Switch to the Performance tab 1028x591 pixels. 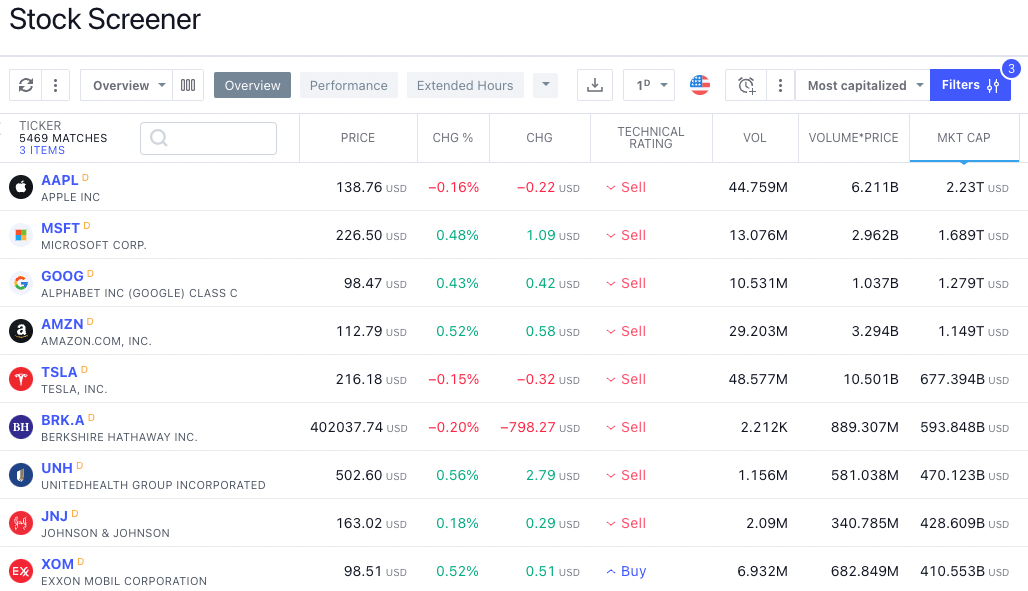coord(349,85)
